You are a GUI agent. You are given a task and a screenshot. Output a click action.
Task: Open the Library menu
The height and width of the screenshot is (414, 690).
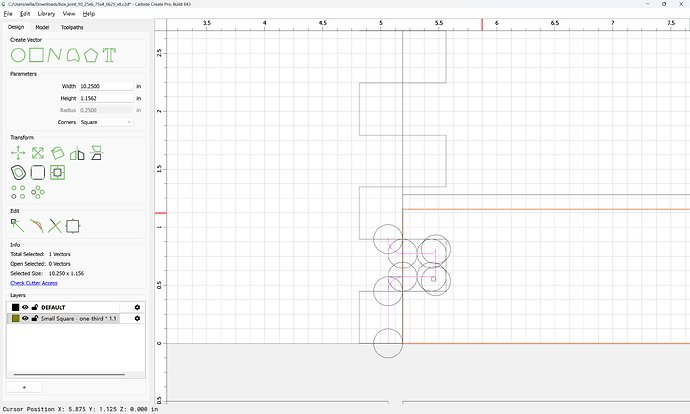(46, 14)
